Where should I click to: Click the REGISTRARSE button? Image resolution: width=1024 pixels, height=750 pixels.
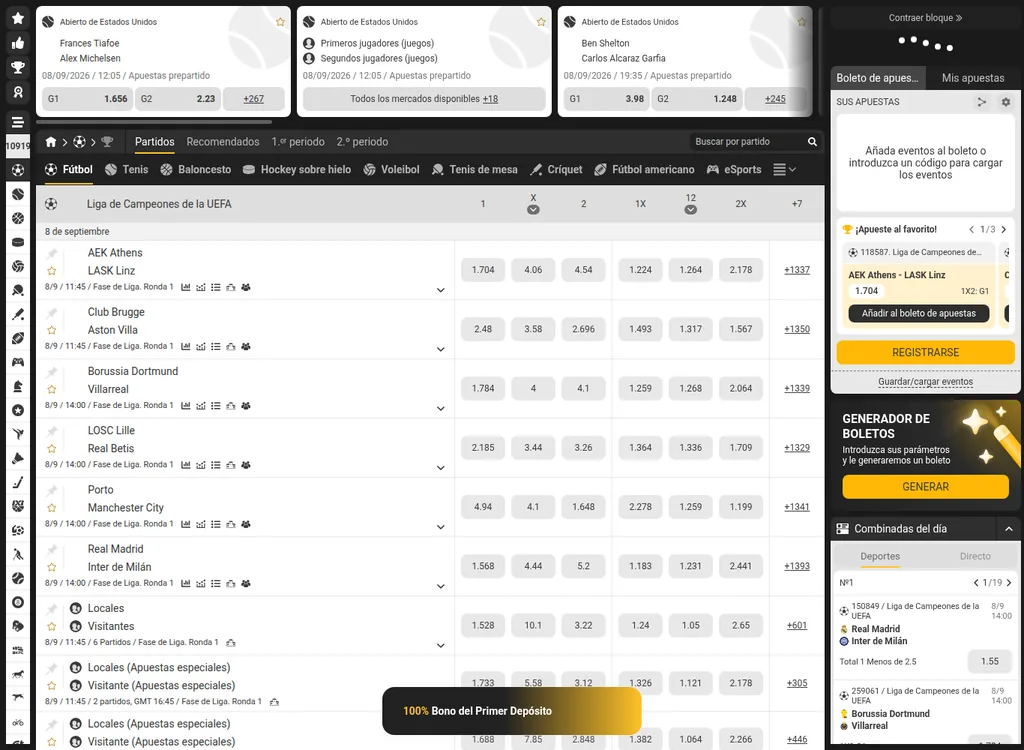click(x=925, y=352)
